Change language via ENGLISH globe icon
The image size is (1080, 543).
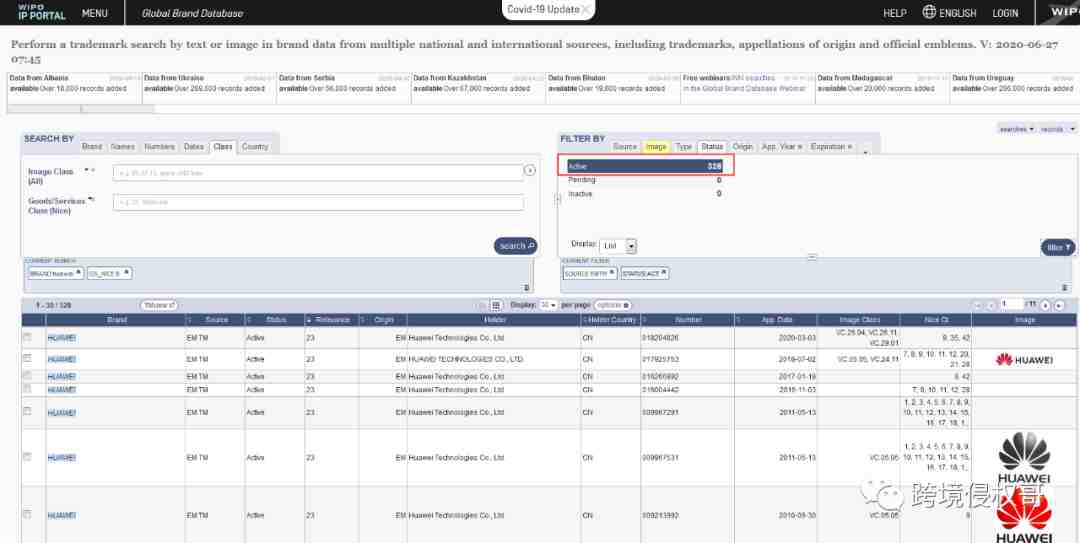point(949,12)
